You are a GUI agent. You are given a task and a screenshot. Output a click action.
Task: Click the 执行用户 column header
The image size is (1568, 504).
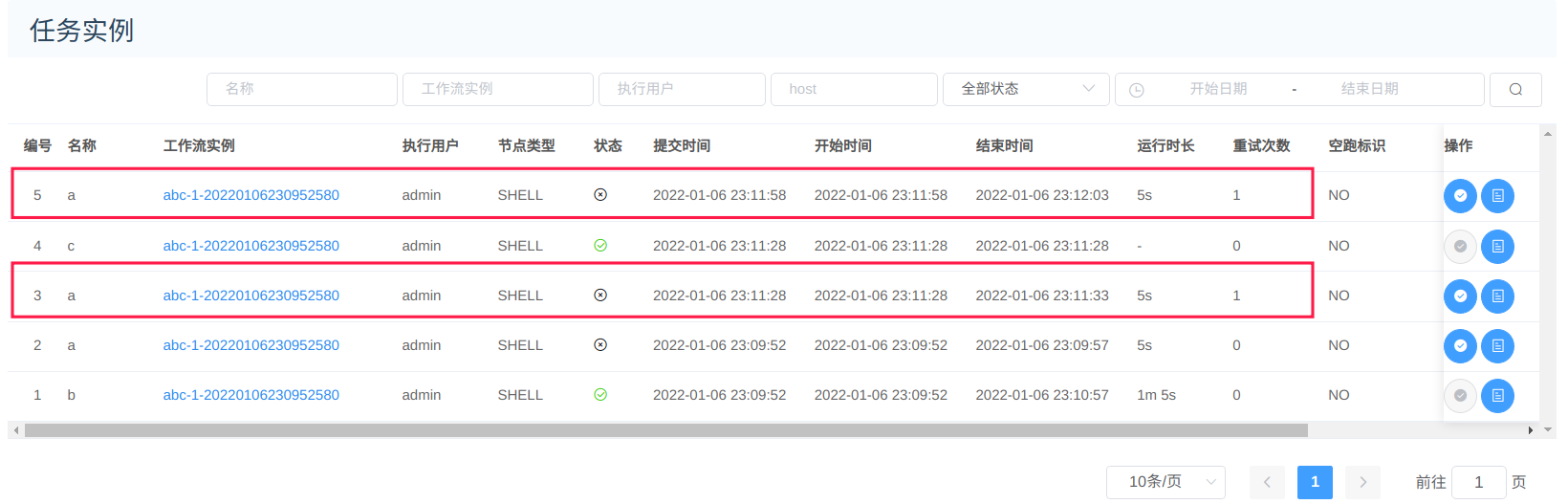pos(430,145)
